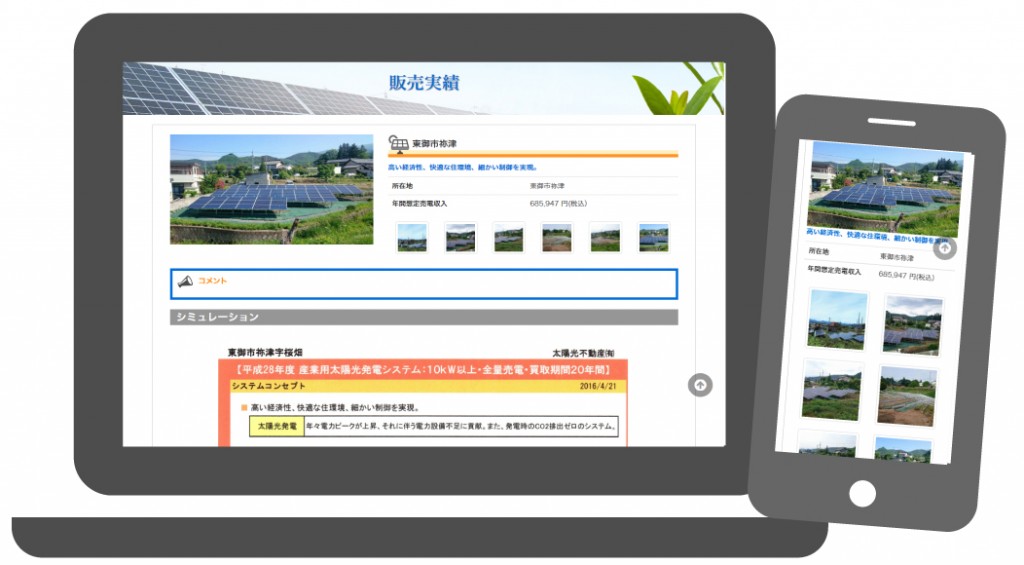Click the yellow 太陽光発電 label in the document

pyautogui.click(x=273, y=427)
